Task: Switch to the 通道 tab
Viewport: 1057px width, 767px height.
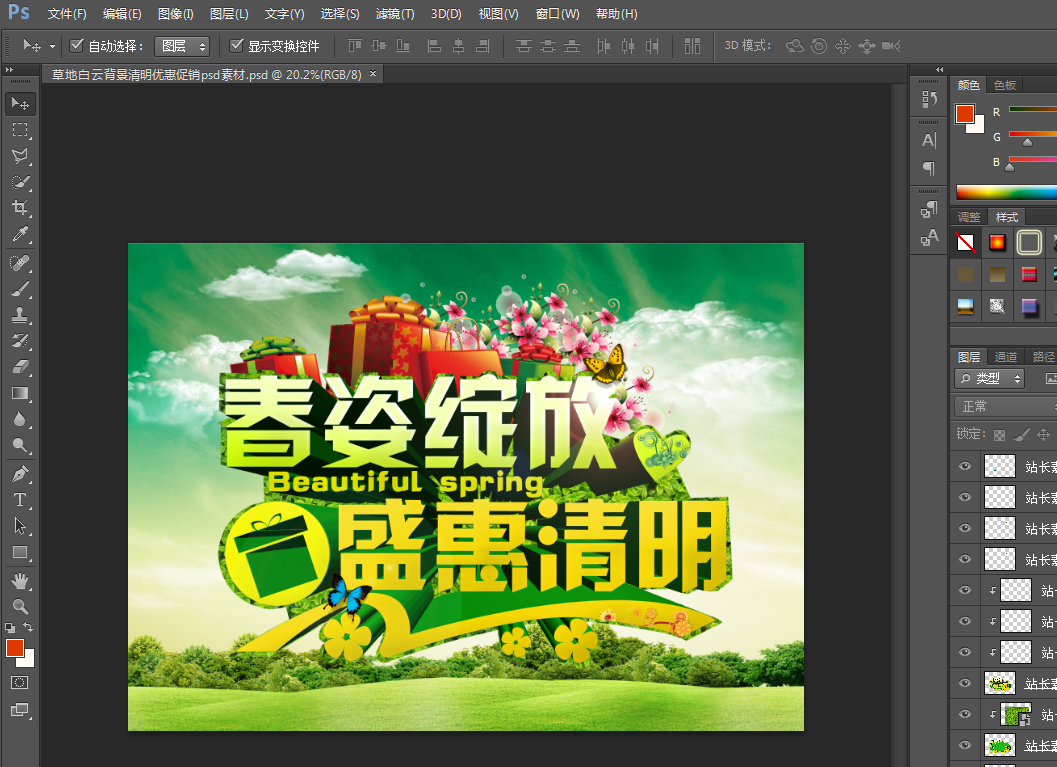Action: [1006, 357]
